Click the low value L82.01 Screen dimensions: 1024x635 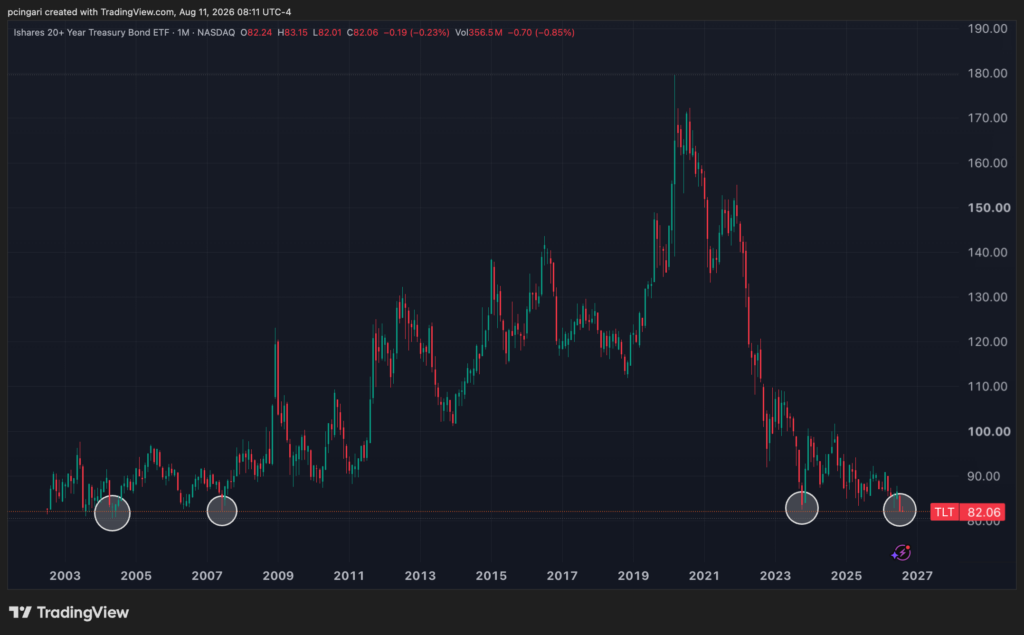click(x=327, y=32)
